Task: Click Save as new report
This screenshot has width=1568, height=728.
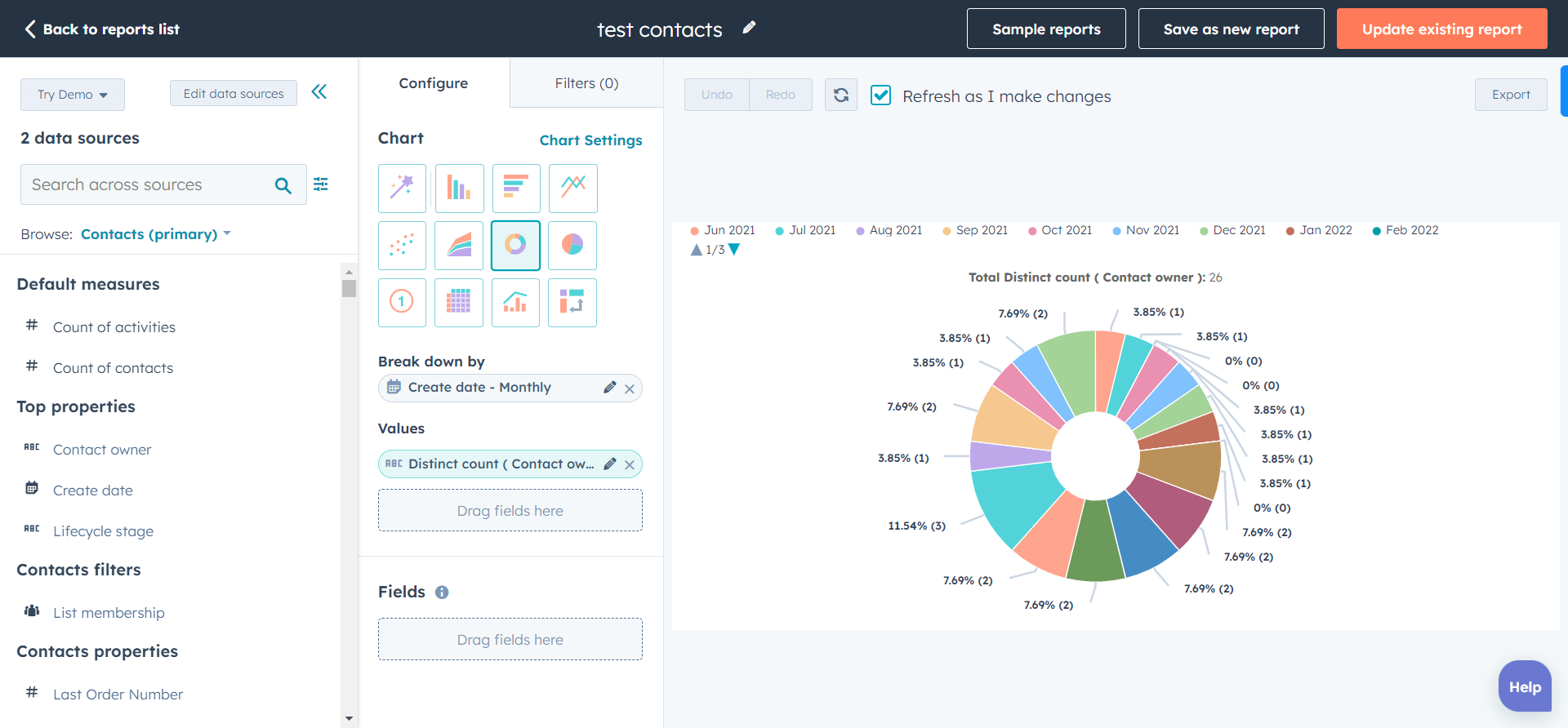Action: (1231, 29)
